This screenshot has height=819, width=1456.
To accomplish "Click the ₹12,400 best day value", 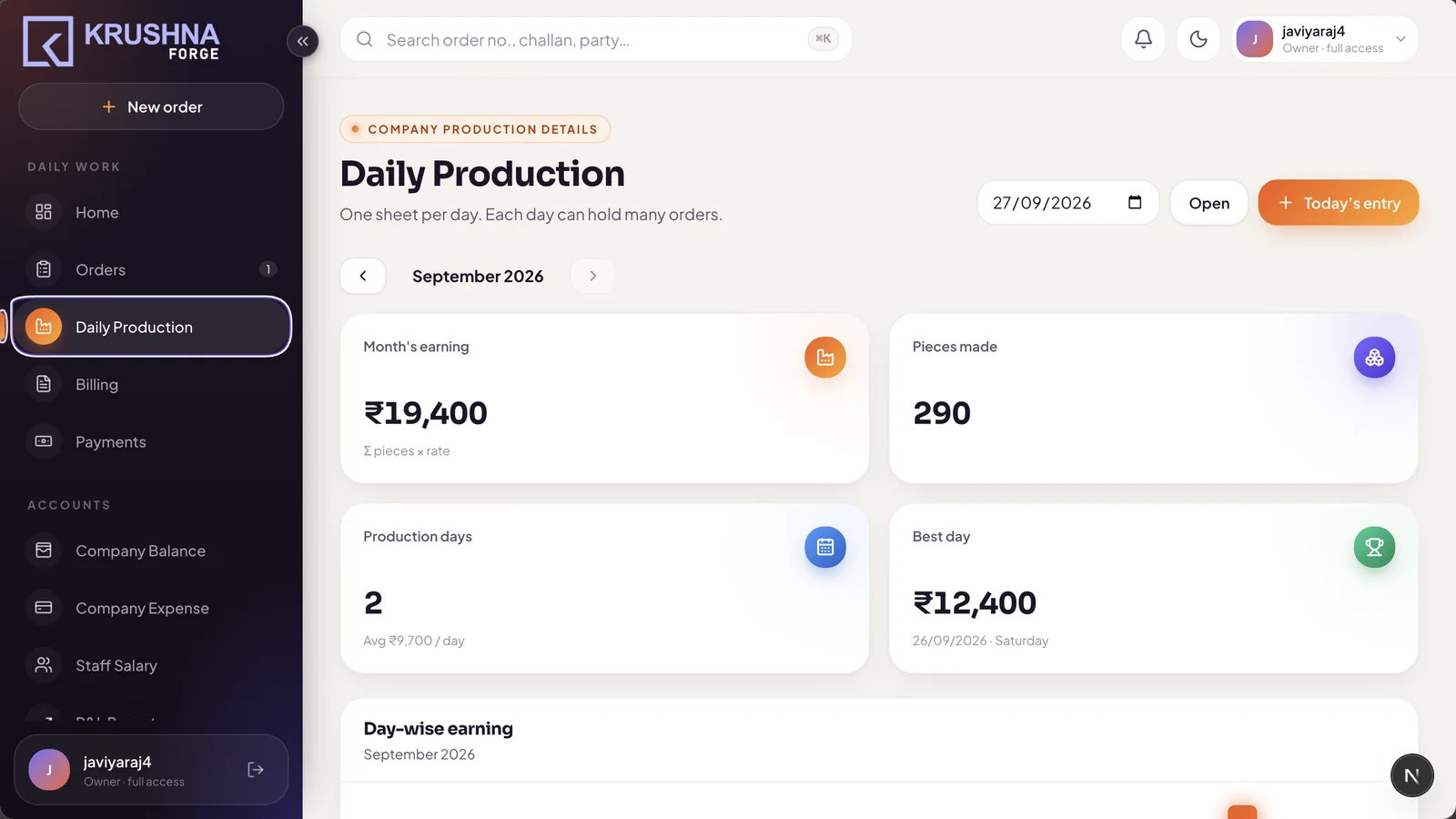I will (975, 602).
